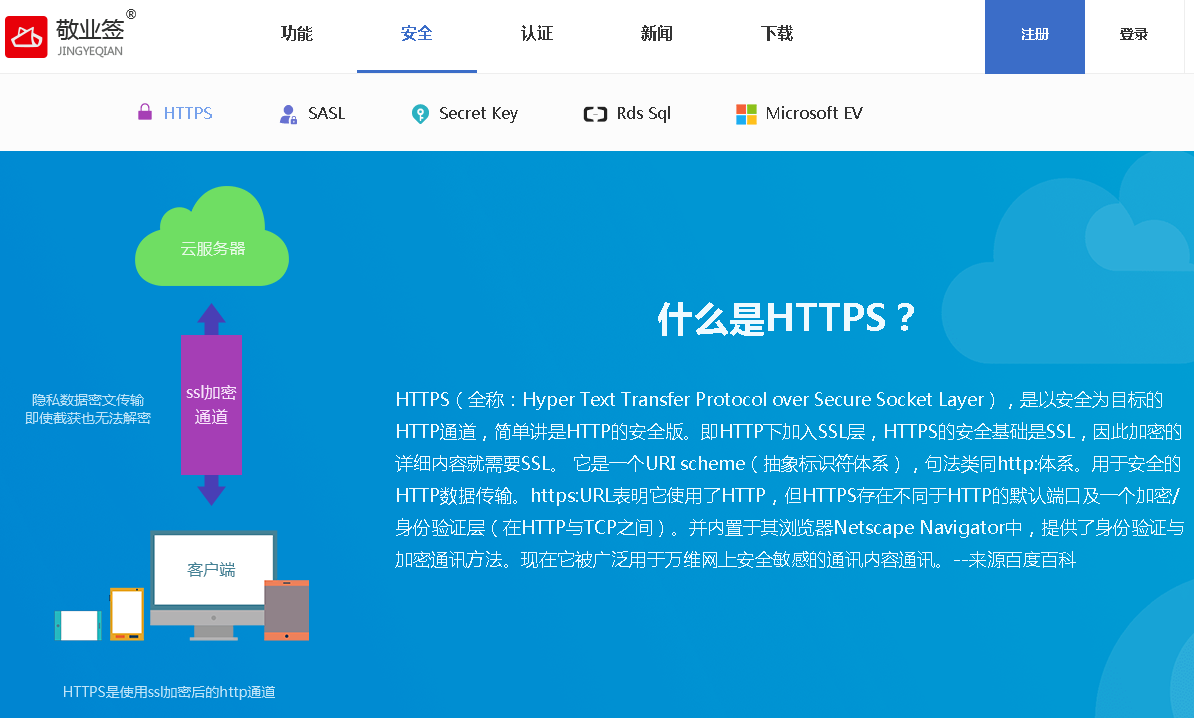Click the Rds Sql bracket icon
This screenshot has height=718, width=1194.
click(x=595, y=114)
